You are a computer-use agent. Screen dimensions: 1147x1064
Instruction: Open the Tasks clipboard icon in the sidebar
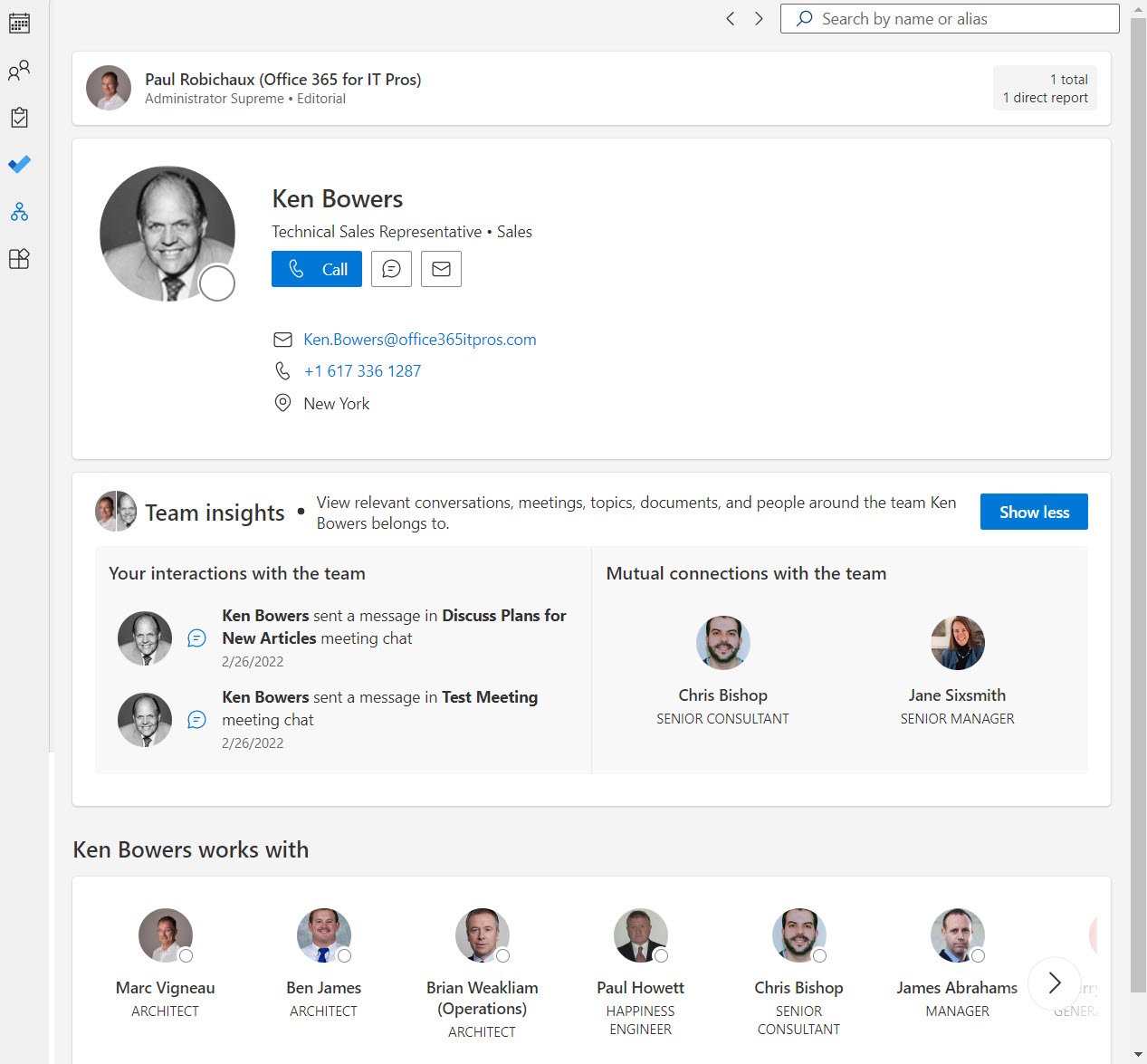pyautogui.click(x=19, y=117)
